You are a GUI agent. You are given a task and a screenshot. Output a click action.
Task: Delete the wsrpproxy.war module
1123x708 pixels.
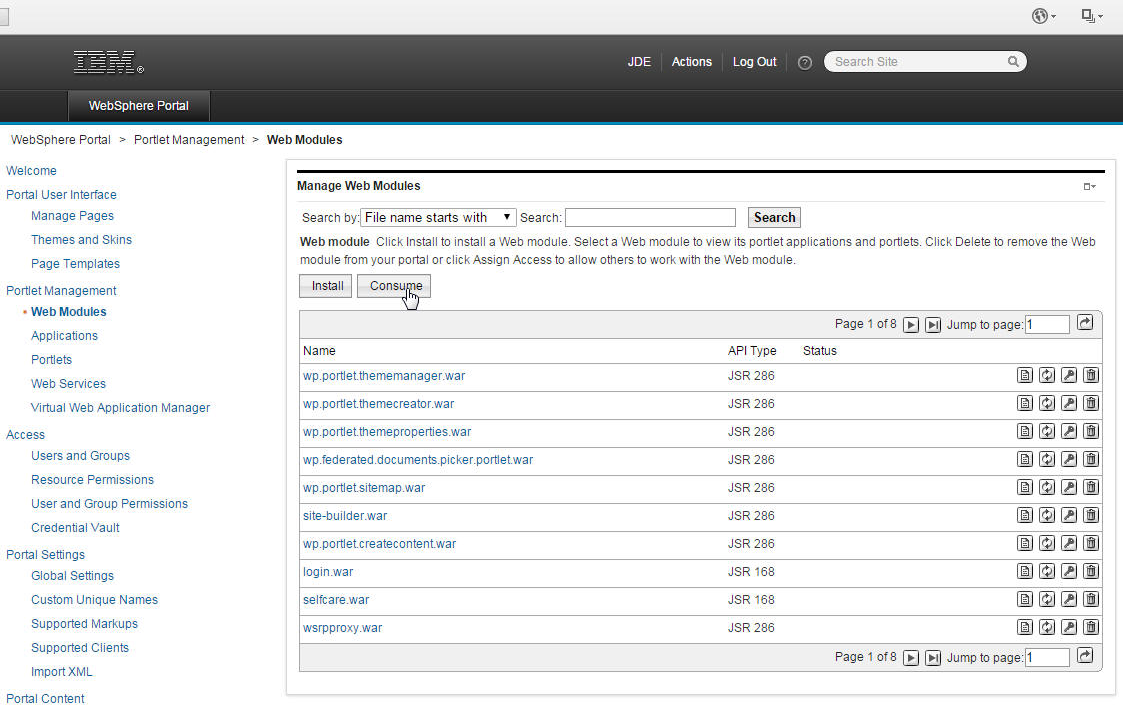tap(1091, 627)
